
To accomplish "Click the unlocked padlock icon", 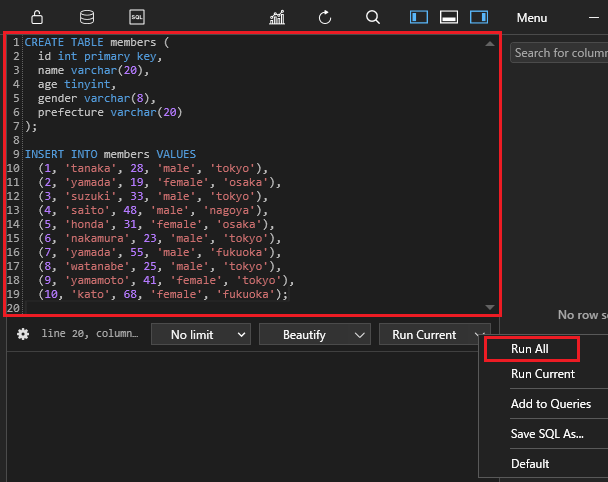I will tap(37, 17).
